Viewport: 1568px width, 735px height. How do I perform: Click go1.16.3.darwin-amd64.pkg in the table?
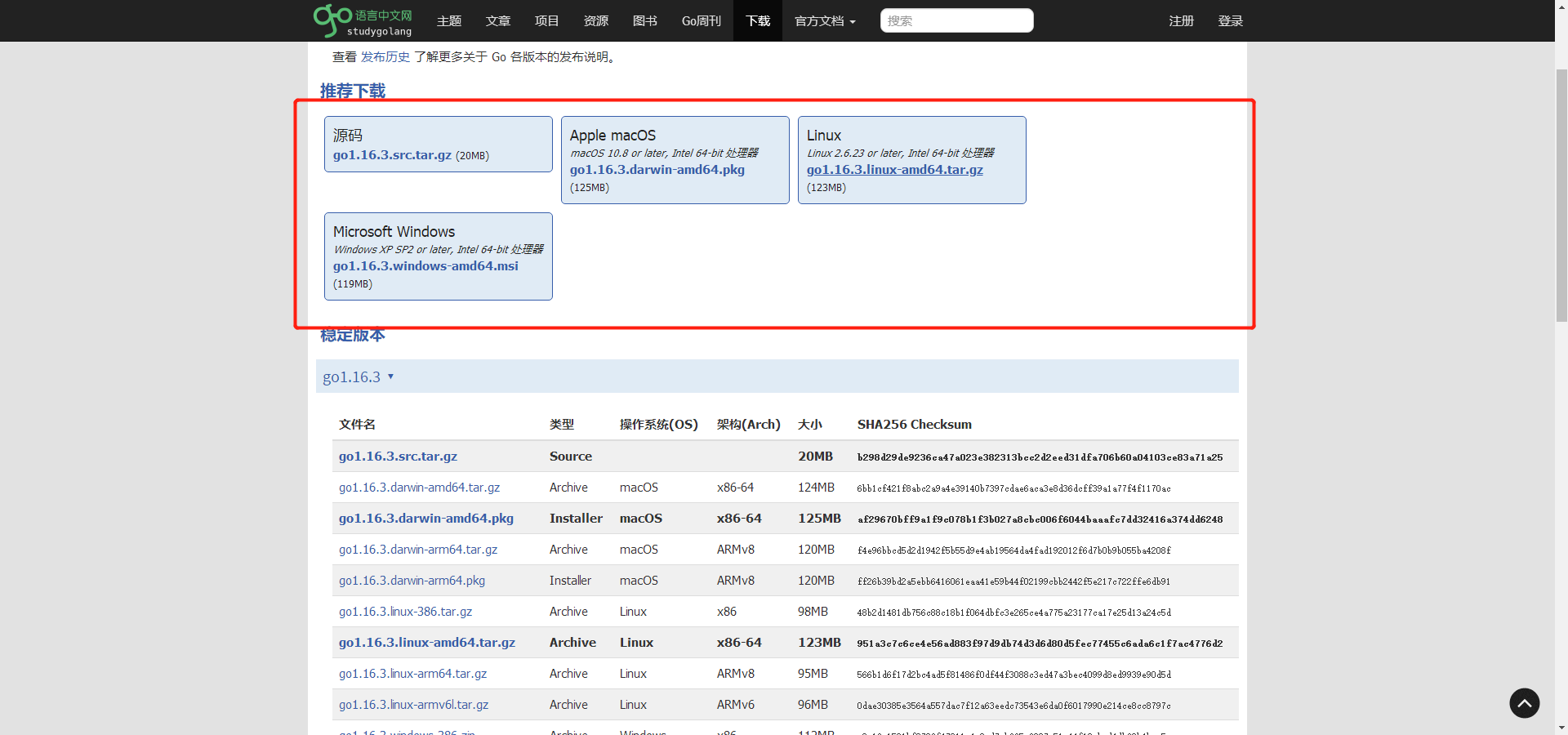coord(426,519)
